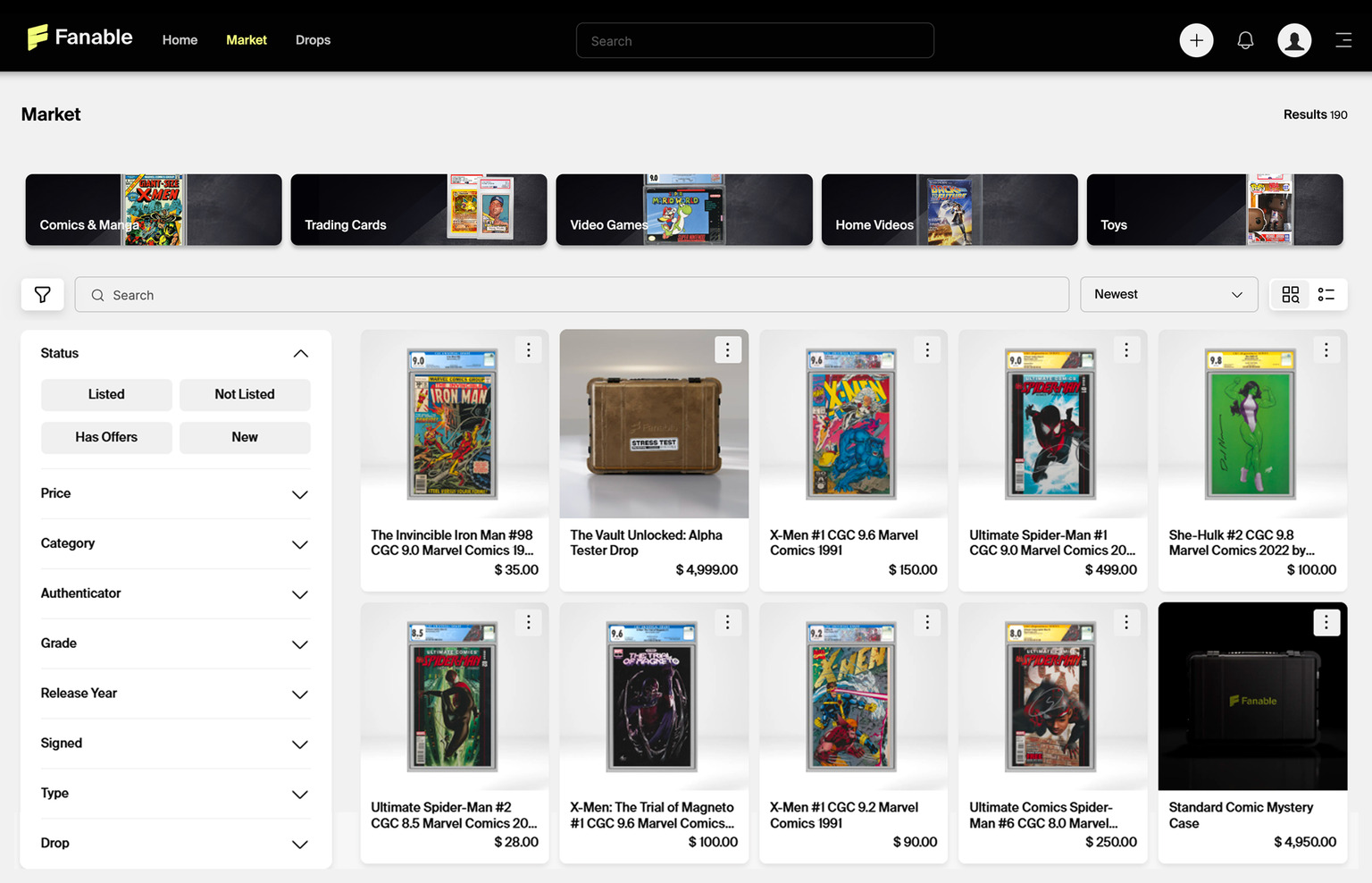Toggle the Listed status filter

[x=106, y=394]
